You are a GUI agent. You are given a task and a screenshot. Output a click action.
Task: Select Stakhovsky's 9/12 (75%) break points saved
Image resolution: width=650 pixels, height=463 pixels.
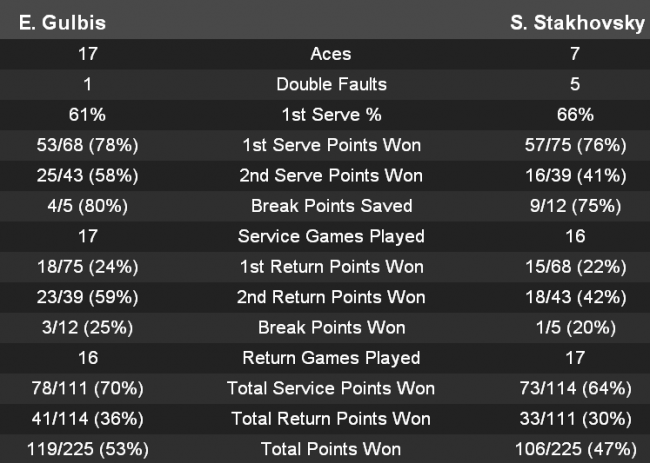tap(574, 206)
